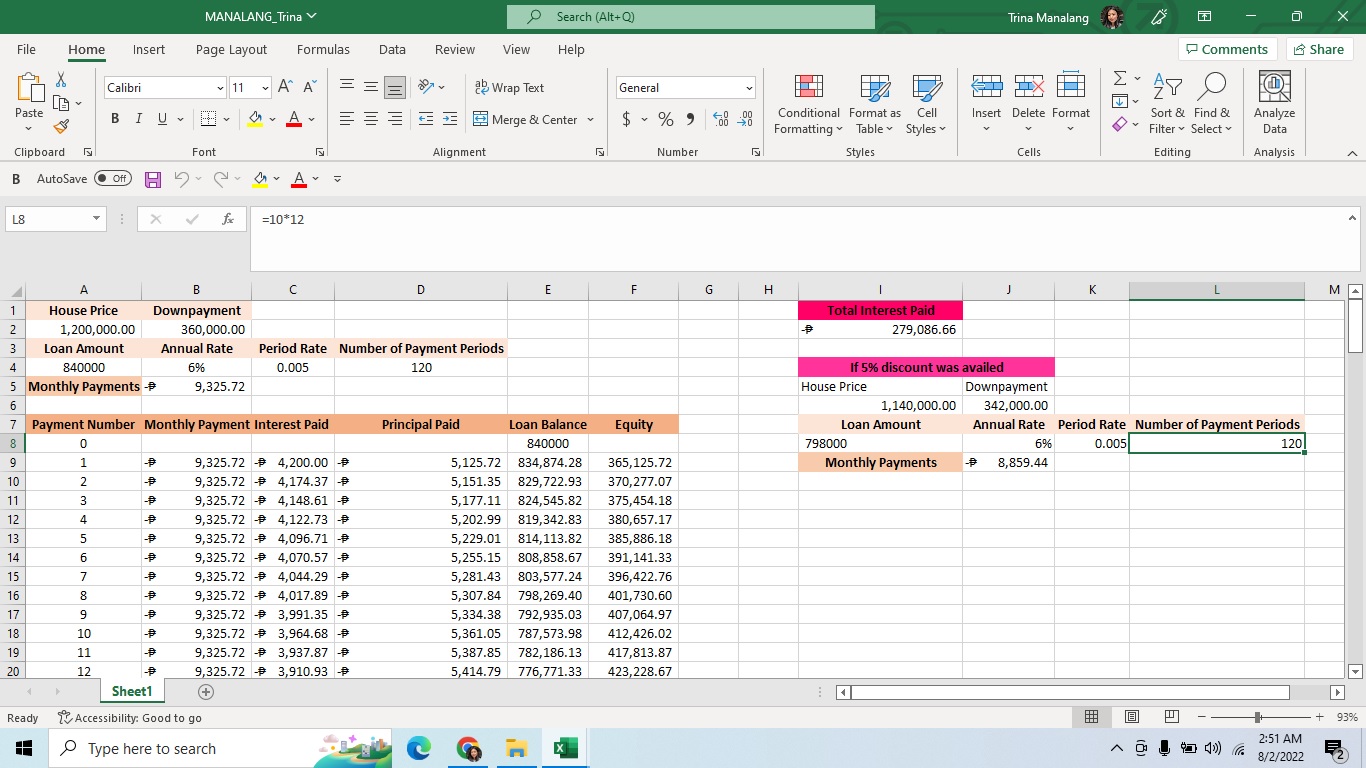Toggle Wrap Text option
The width and height of the screenshot is (1366, 768).
(x=509, y=88)
